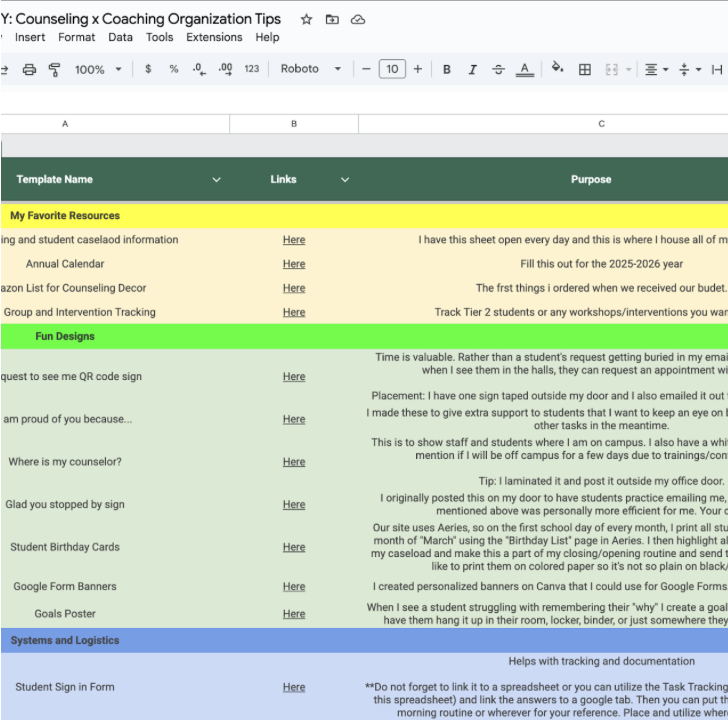Open vertical align options
This screenshot has height=720, width=728.
(689, 70)
